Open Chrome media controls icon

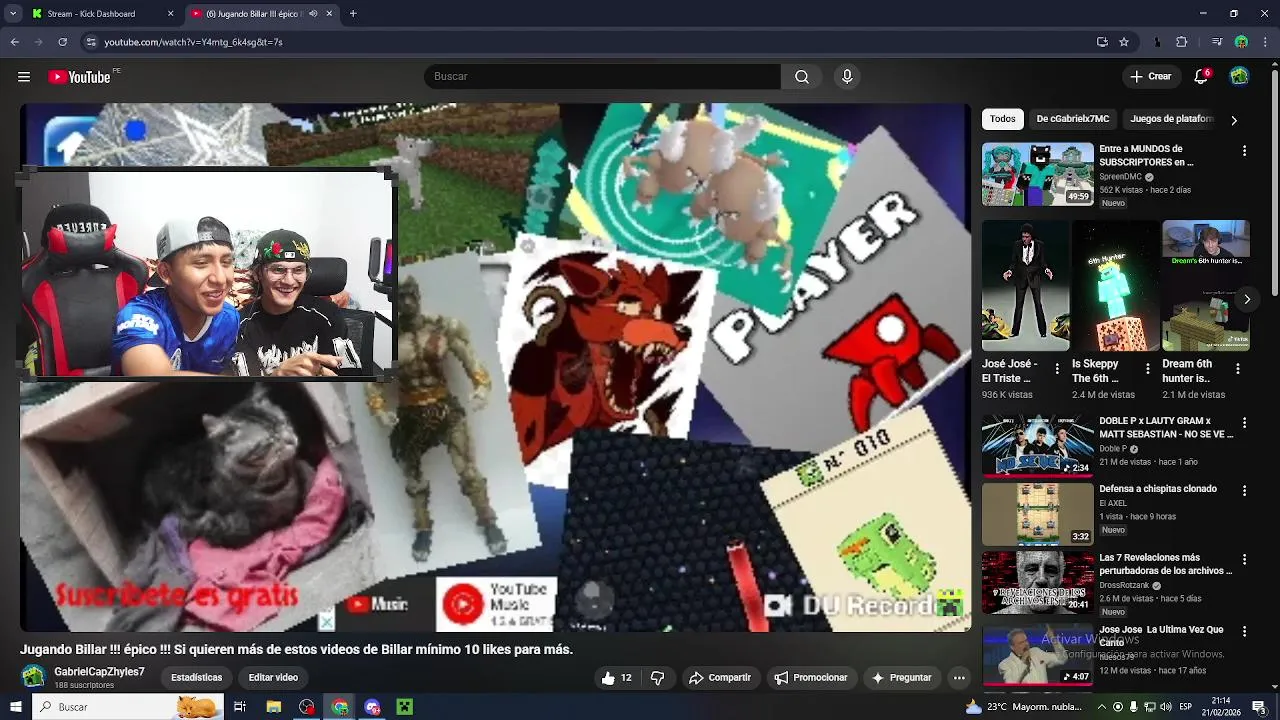coord(1217,42)
